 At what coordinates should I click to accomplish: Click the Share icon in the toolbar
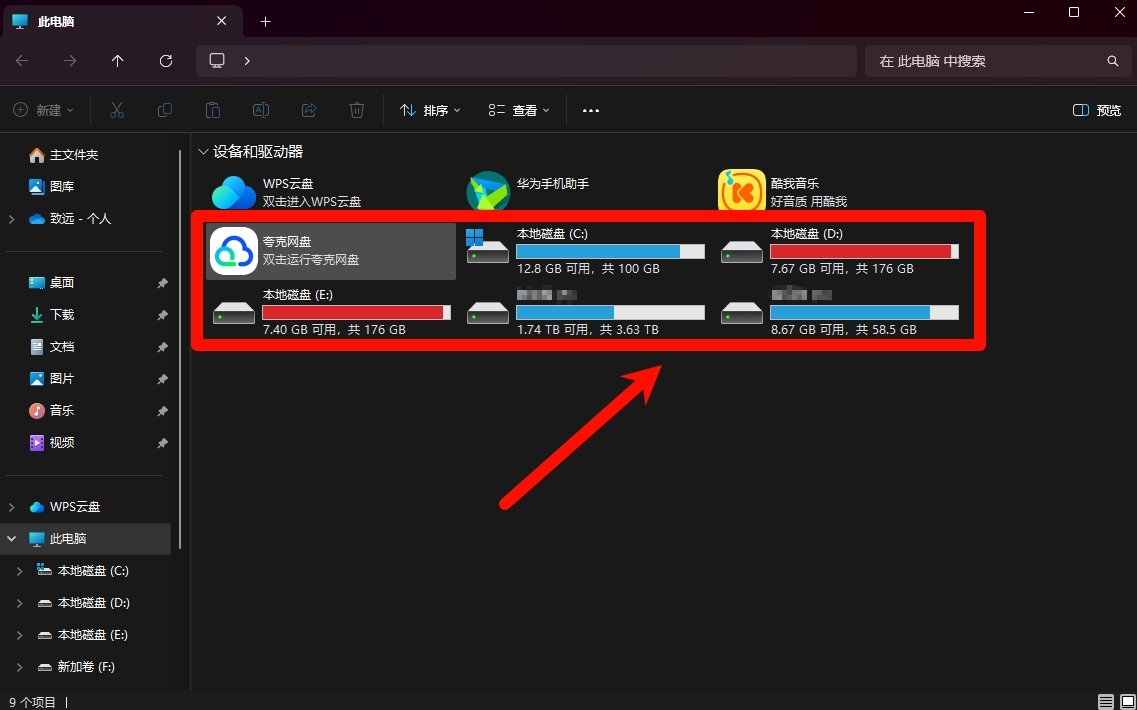309,110
